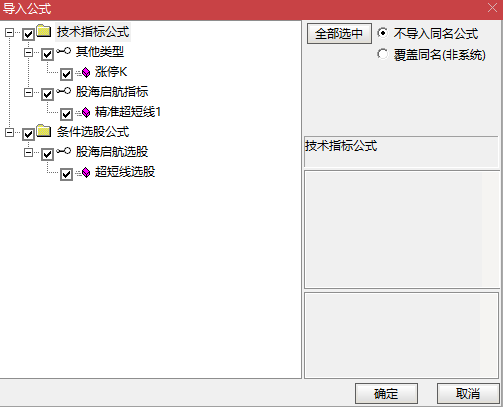Click the magenta cube icon beside 精准超短线1
The height and width of the screenshot is (407, 503).
(86, 113)
